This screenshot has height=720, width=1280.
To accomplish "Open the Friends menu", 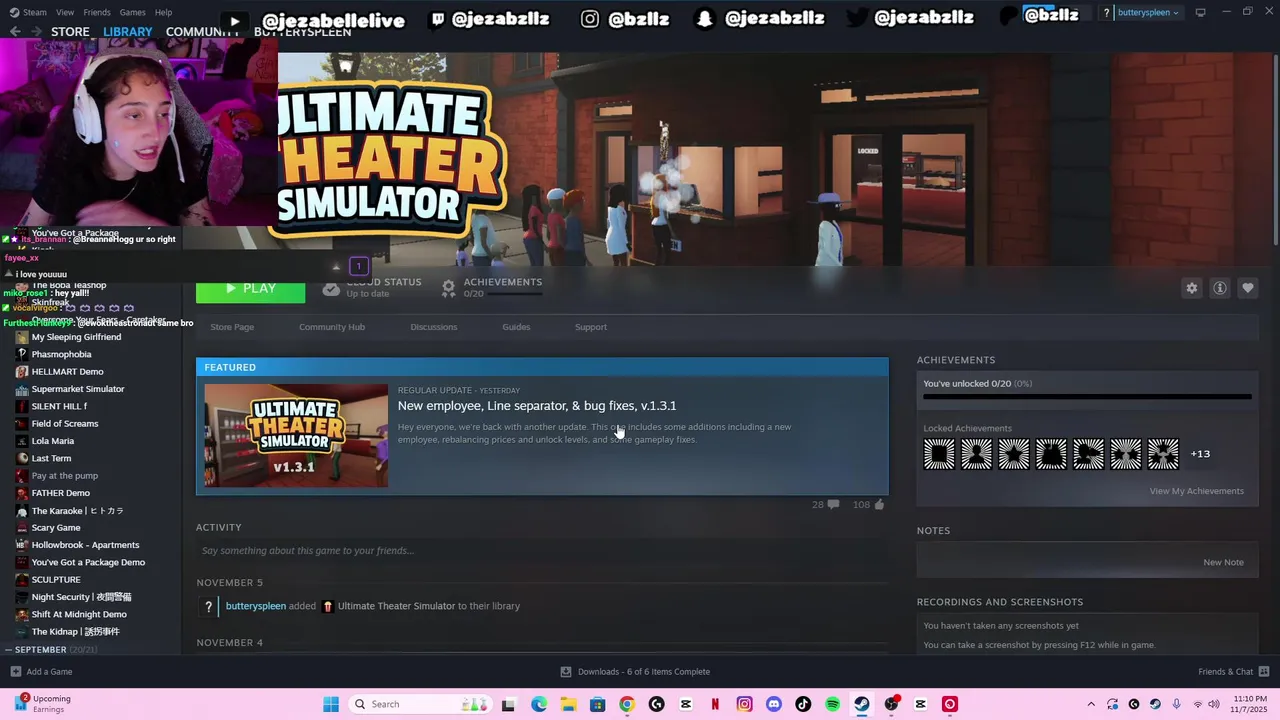I will (x=97, y=12).
